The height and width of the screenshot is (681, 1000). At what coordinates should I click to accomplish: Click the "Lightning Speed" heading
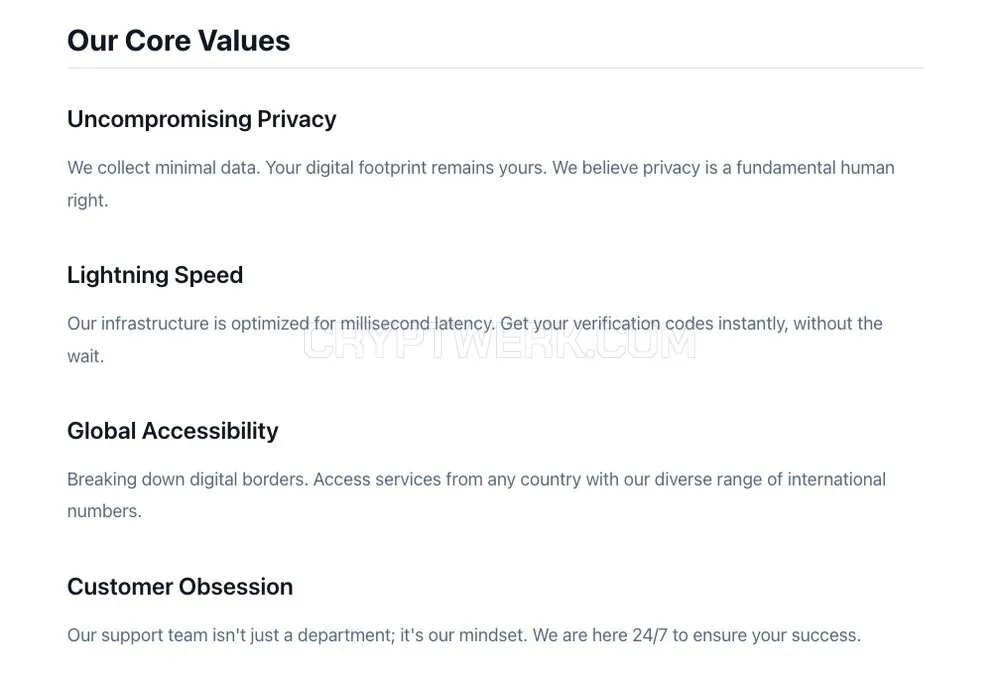click(x=155, y=275)
